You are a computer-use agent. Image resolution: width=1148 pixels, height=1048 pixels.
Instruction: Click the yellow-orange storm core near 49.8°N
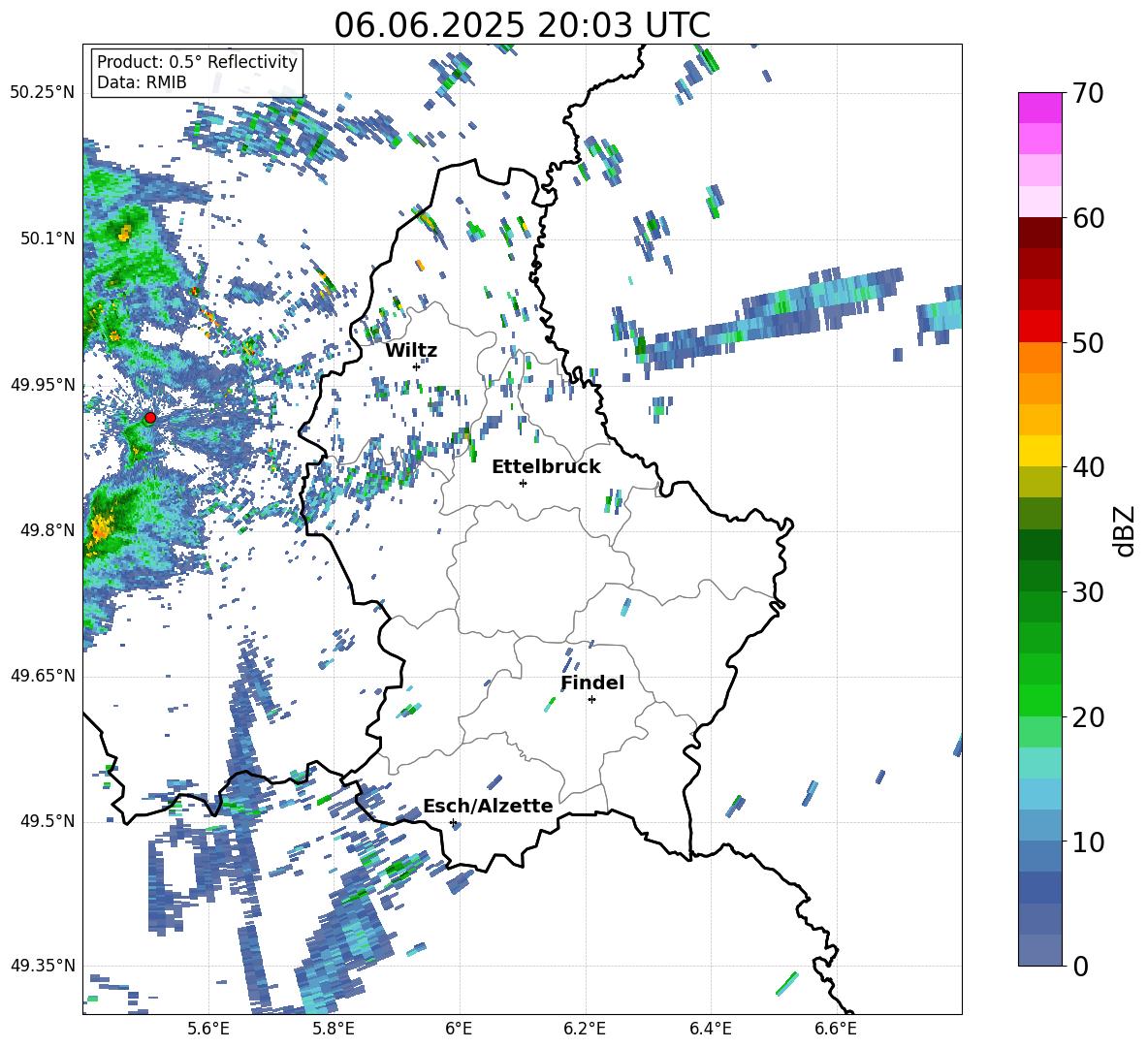(98, 528)
